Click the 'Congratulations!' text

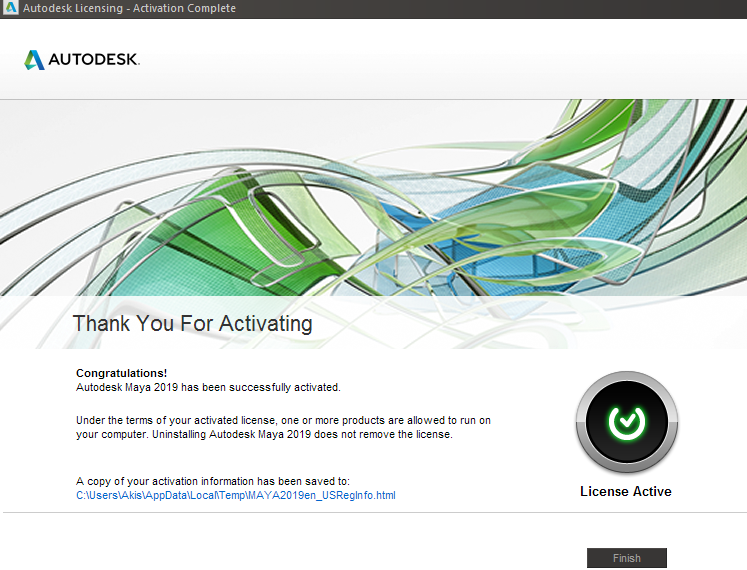click(x=121, y=373)
